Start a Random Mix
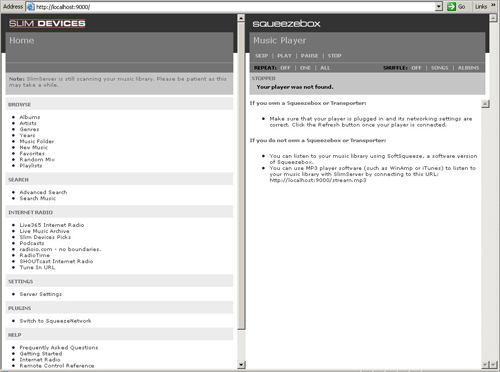Screen dimensions: 500x372 [x=37, y=159]
